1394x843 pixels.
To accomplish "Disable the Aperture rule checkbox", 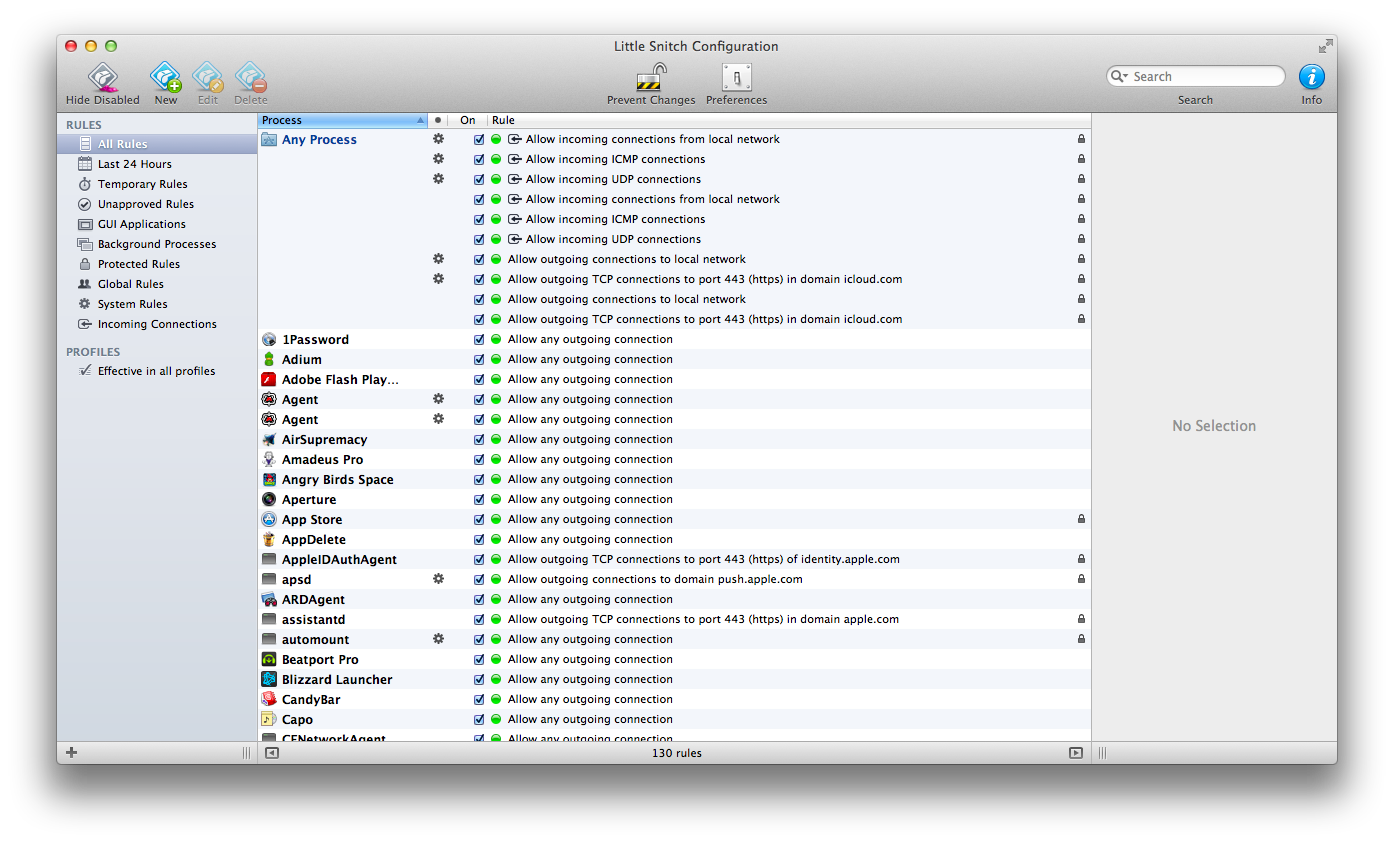I will click(479, 499).
